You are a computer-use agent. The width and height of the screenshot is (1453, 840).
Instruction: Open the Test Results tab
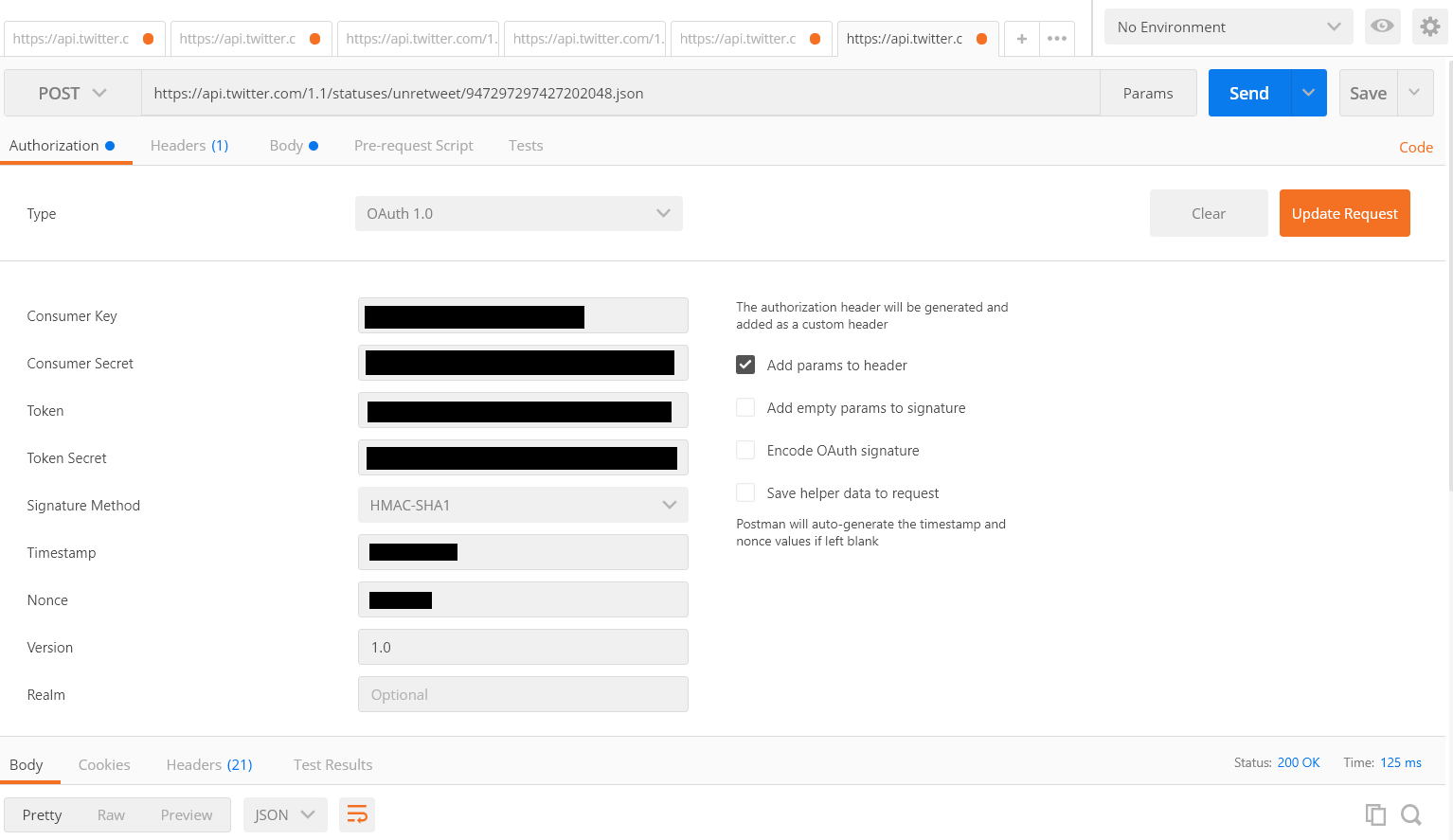coord(332,764)
